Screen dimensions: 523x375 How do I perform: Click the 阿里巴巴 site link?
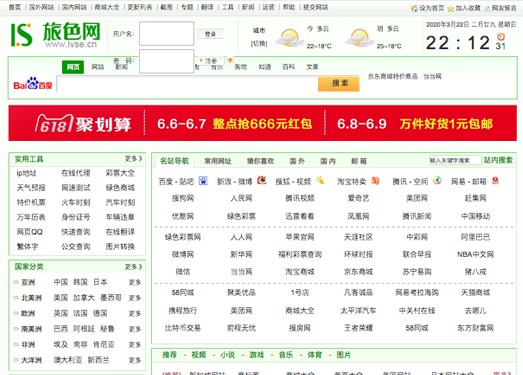tap(475, 237)
